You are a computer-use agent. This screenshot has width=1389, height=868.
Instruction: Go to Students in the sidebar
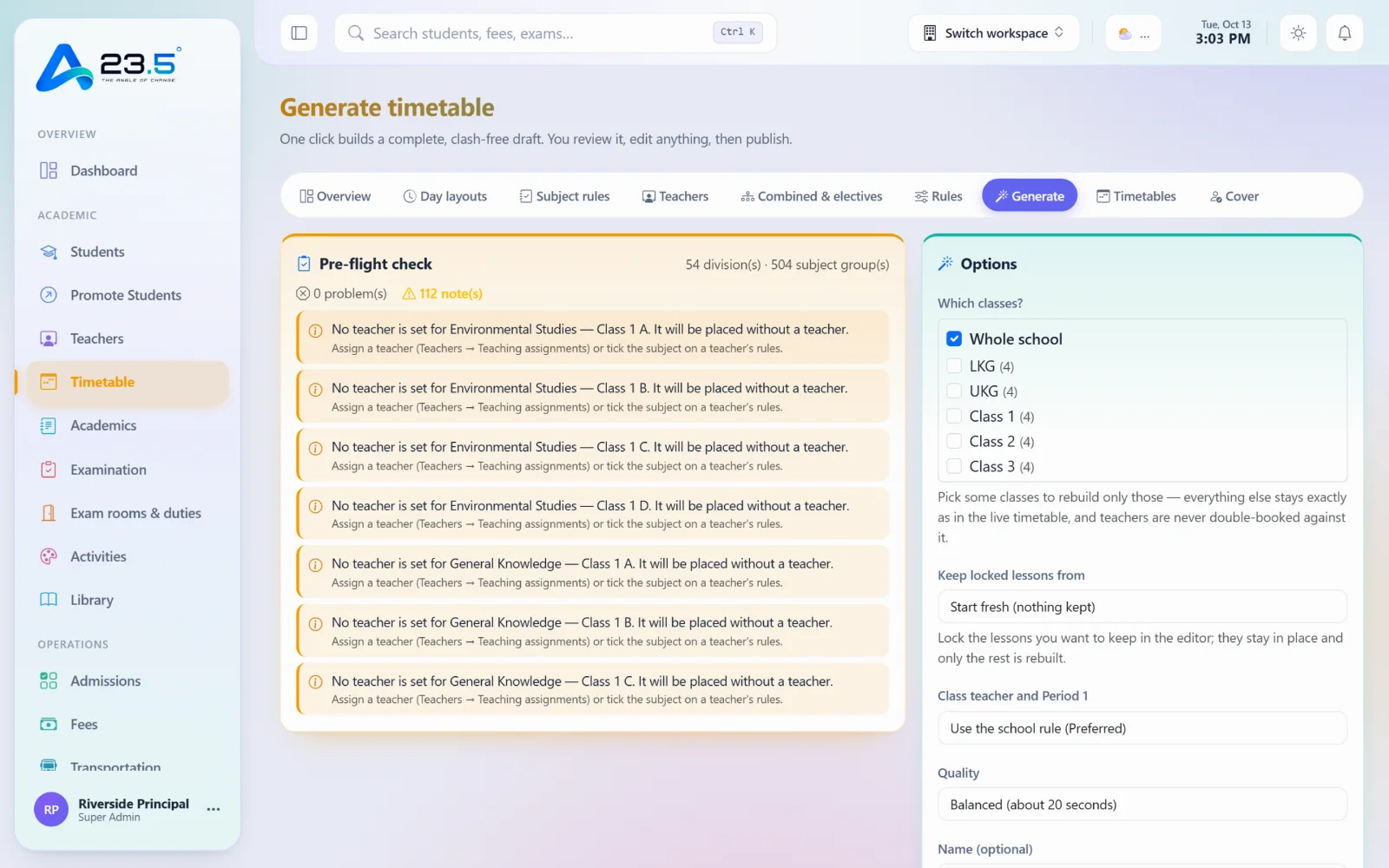pyautogui.click(x=127, y=252)
